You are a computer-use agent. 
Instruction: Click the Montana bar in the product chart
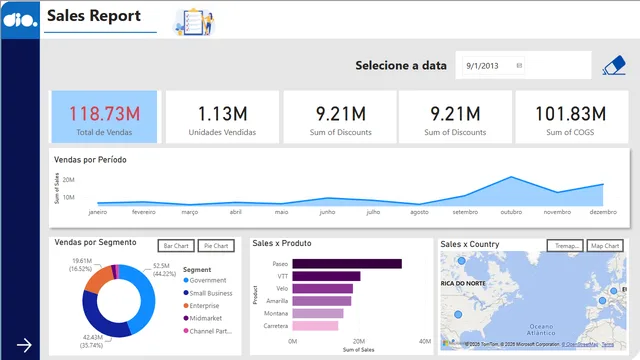[318, 313]
